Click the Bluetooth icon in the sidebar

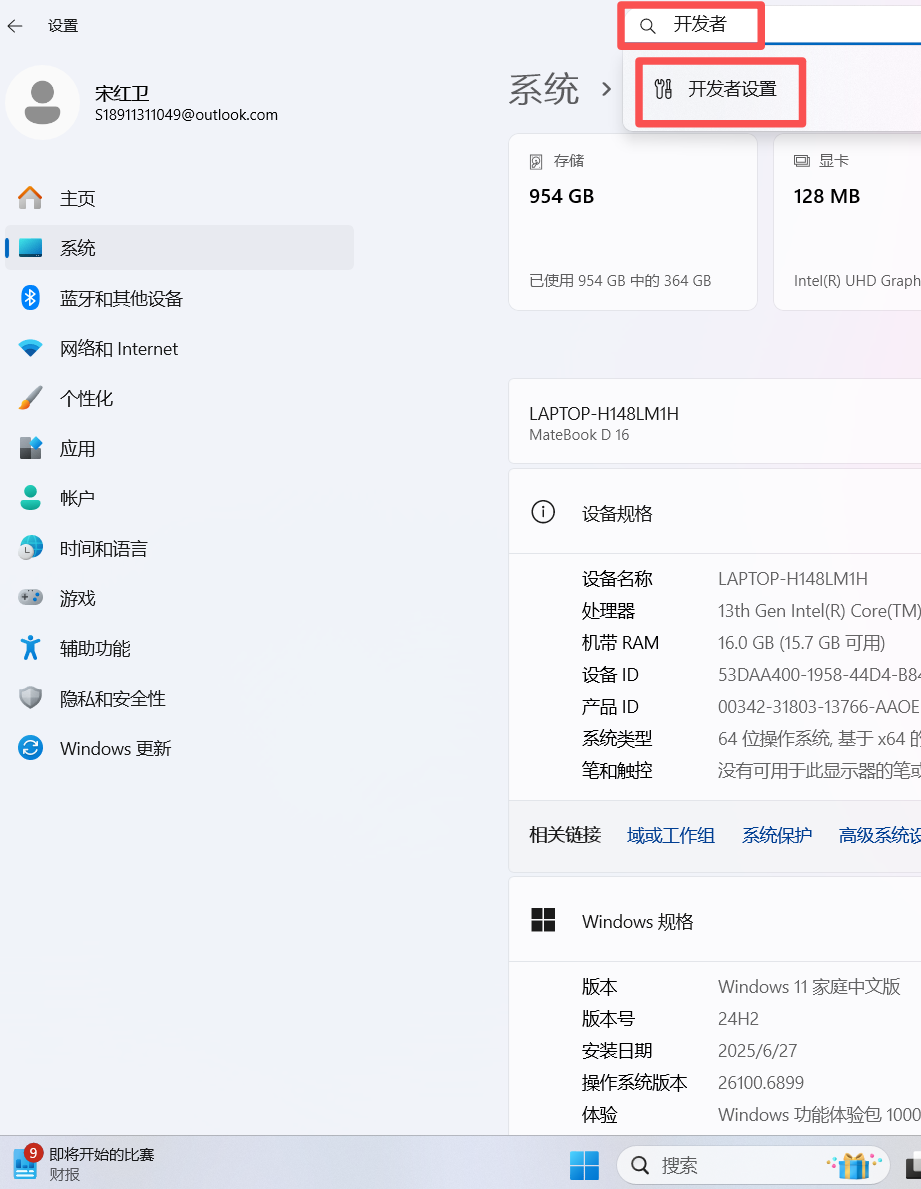pos(30,298)
